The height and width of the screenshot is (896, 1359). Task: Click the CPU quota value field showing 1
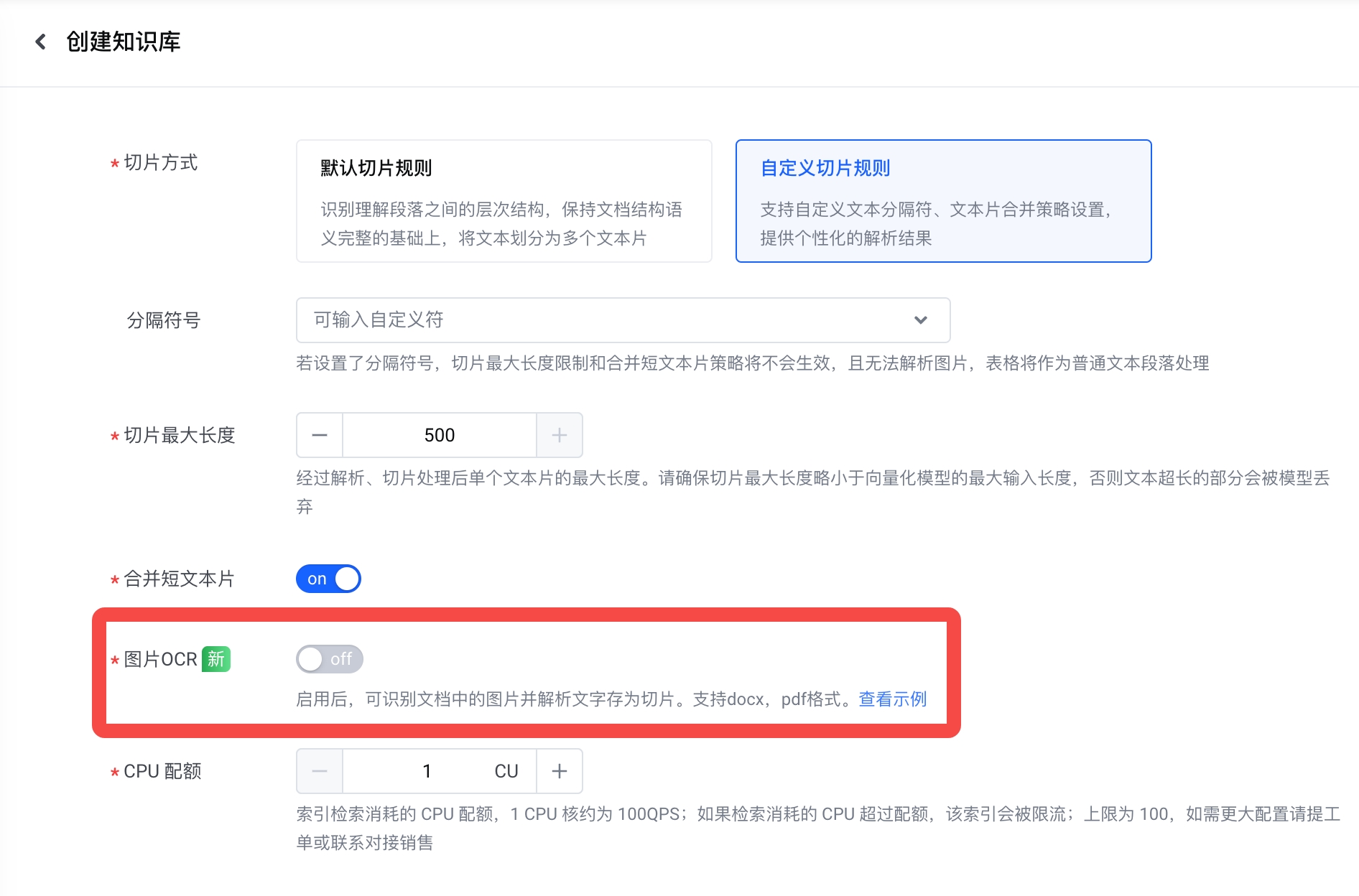click(427, 771)
